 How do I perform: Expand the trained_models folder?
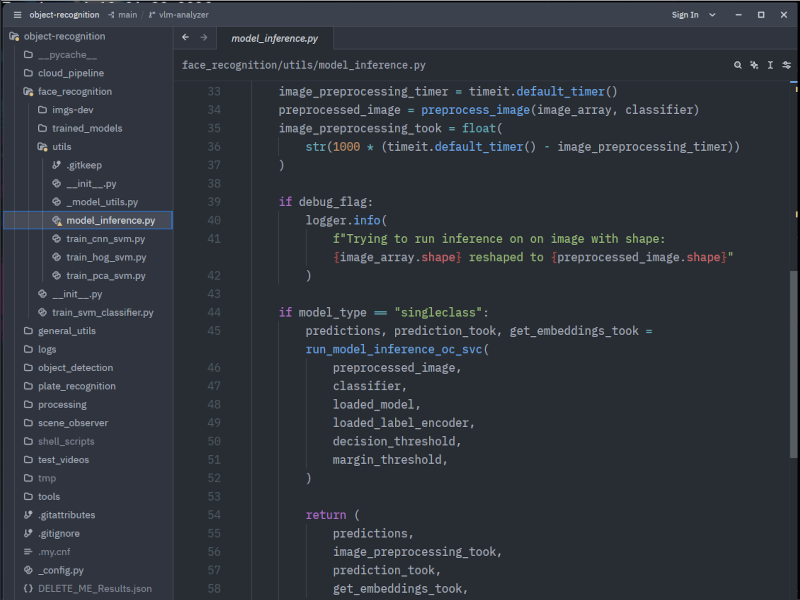(87, 128)
